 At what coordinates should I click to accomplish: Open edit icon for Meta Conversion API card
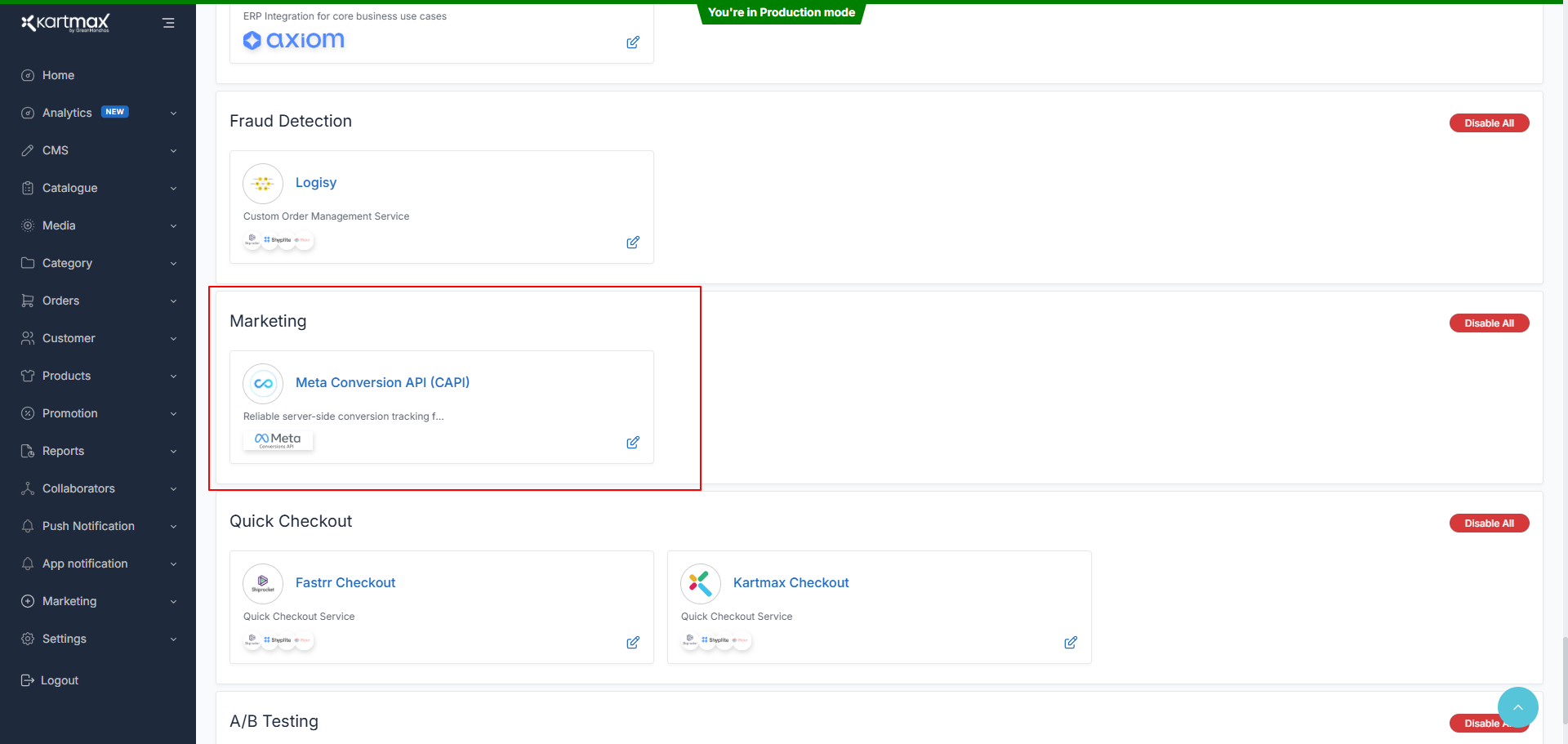point(633,443)
